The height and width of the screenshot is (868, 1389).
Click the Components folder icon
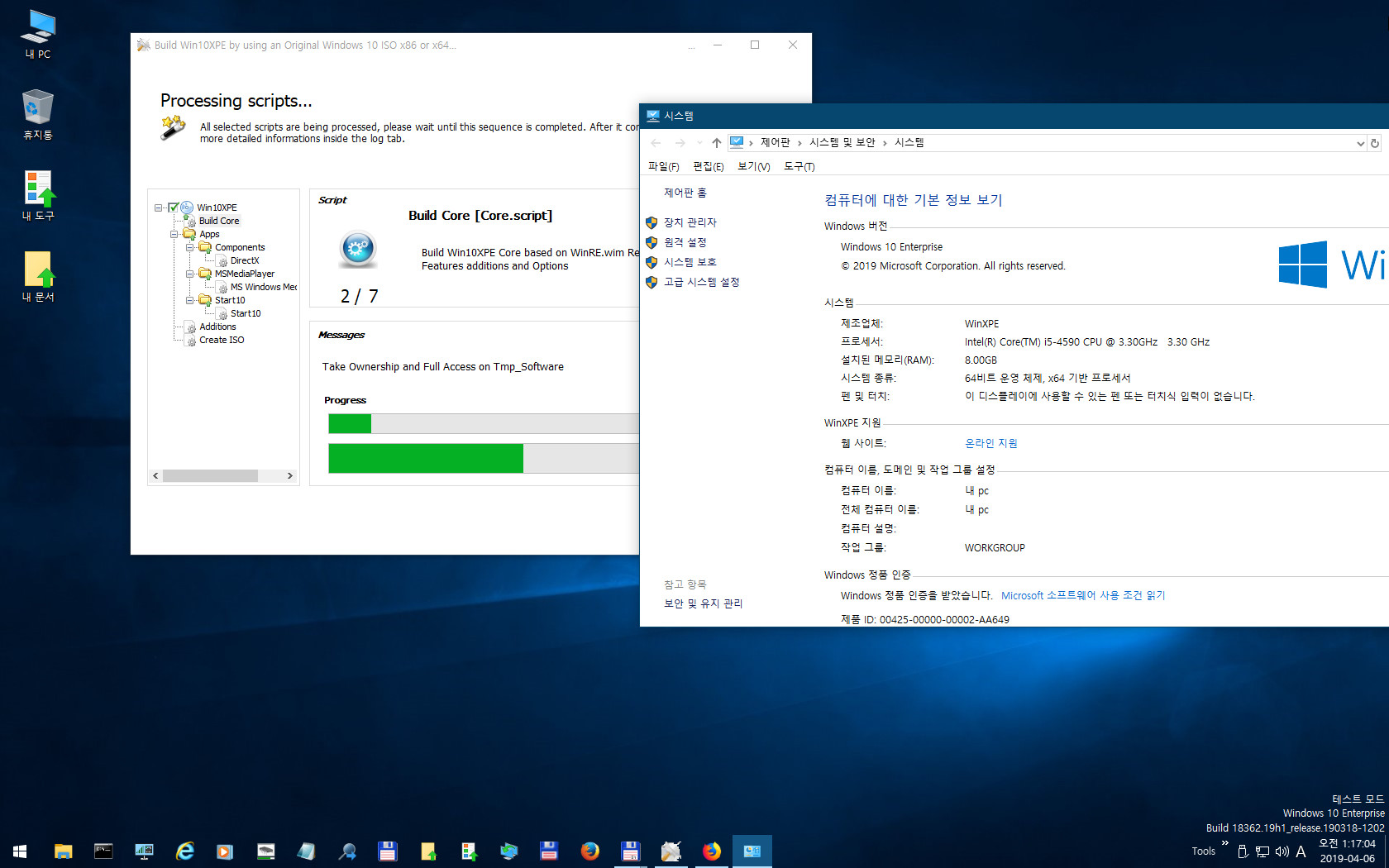pyautogui.click(x=205, y=247)
